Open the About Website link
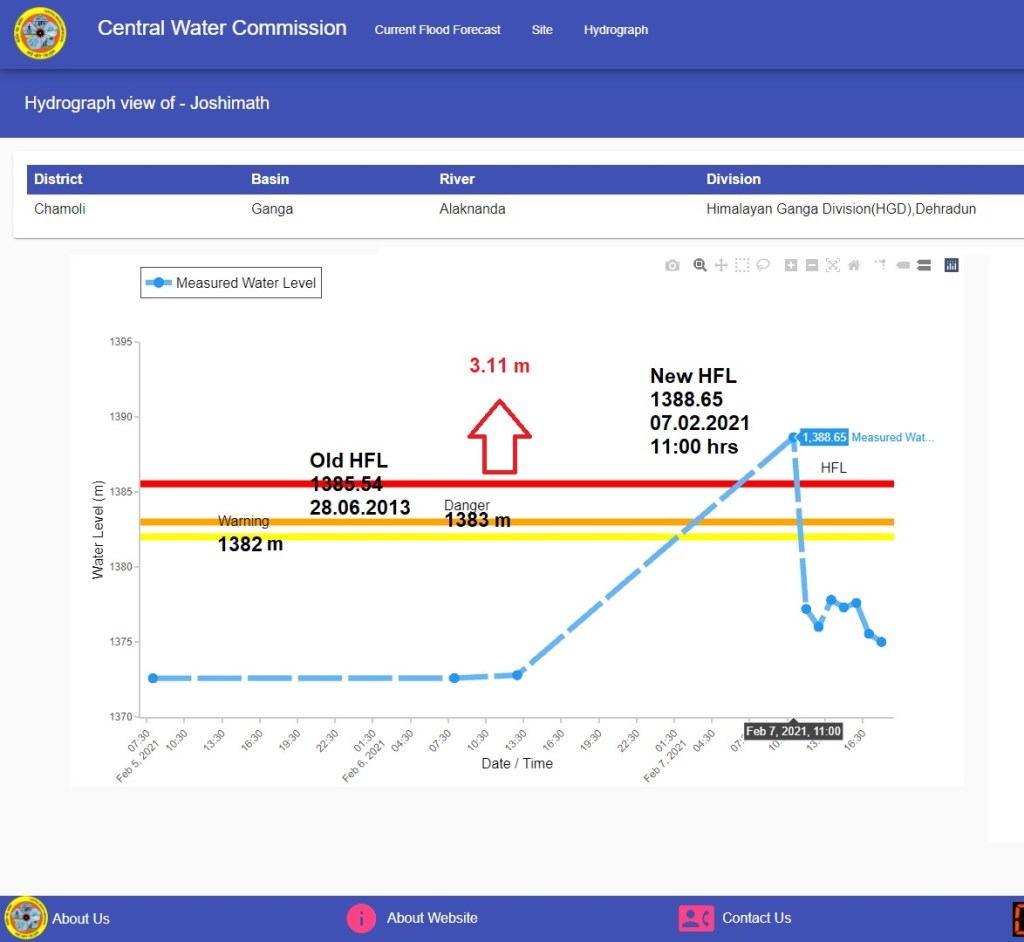The width and height of the screenshot is (1024, 942). (431, 918)
